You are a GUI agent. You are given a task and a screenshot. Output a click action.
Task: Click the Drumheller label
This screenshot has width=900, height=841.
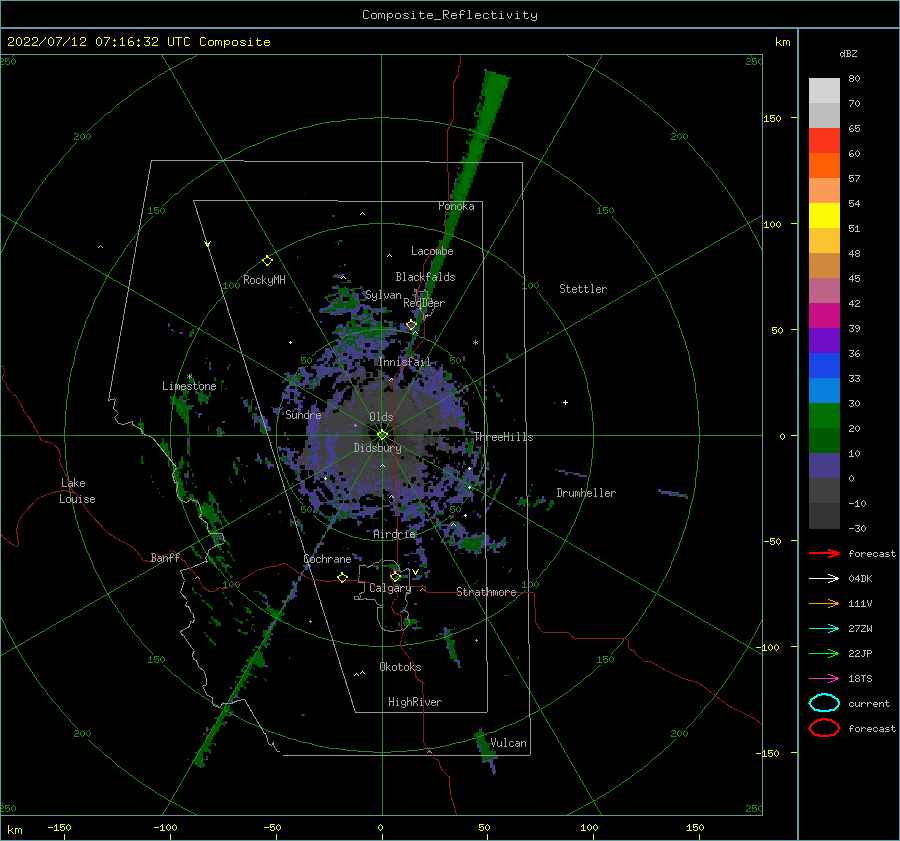pyautogui.click(x=586, y=493)
